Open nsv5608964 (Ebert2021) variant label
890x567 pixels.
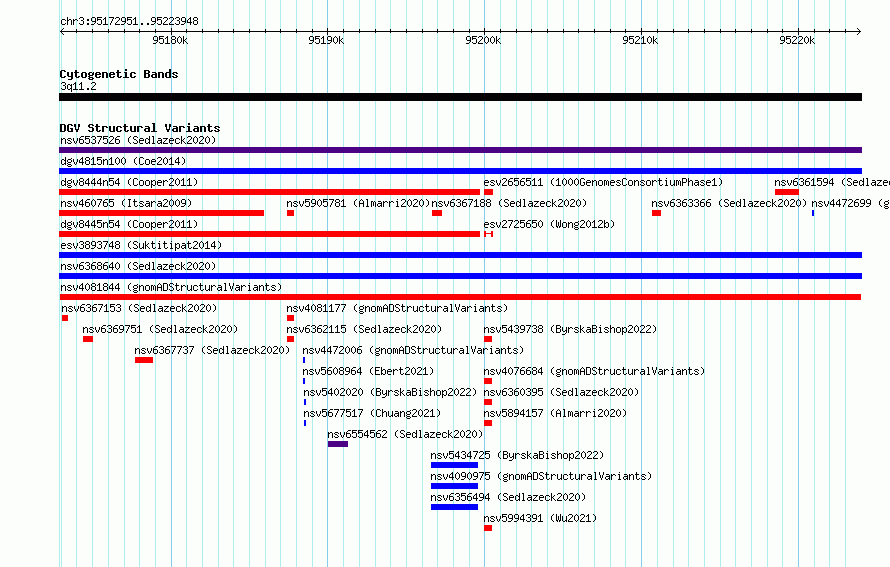coord(368,371)
